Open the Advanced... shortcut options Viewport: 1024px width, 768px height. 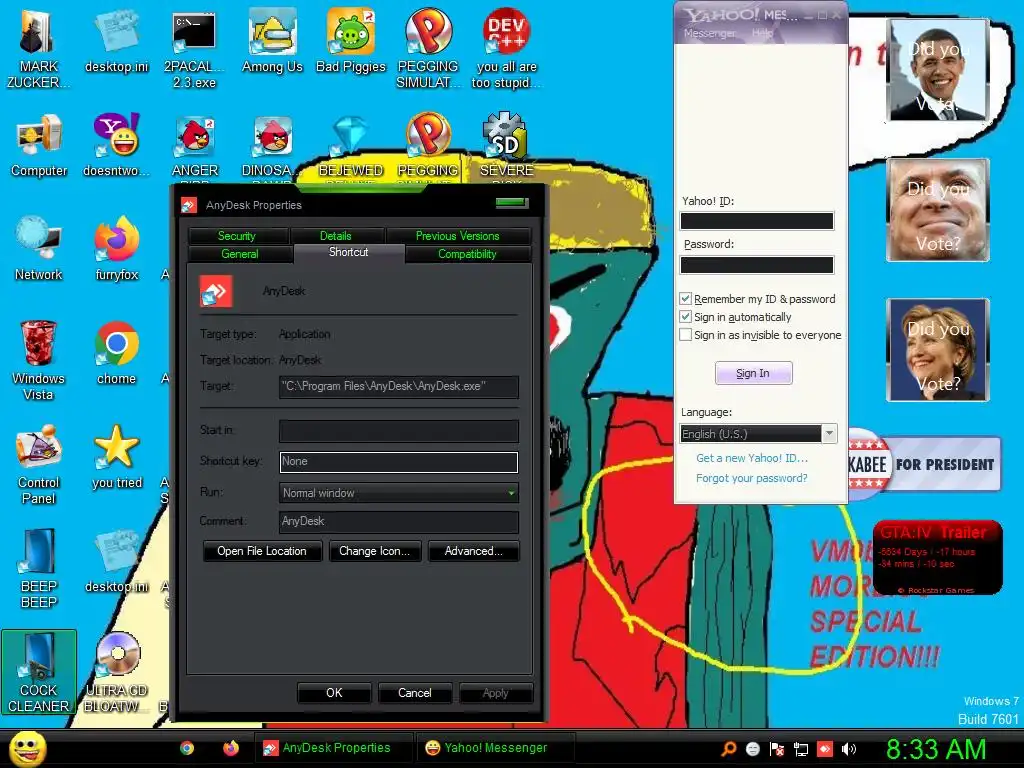coord(473,551)
